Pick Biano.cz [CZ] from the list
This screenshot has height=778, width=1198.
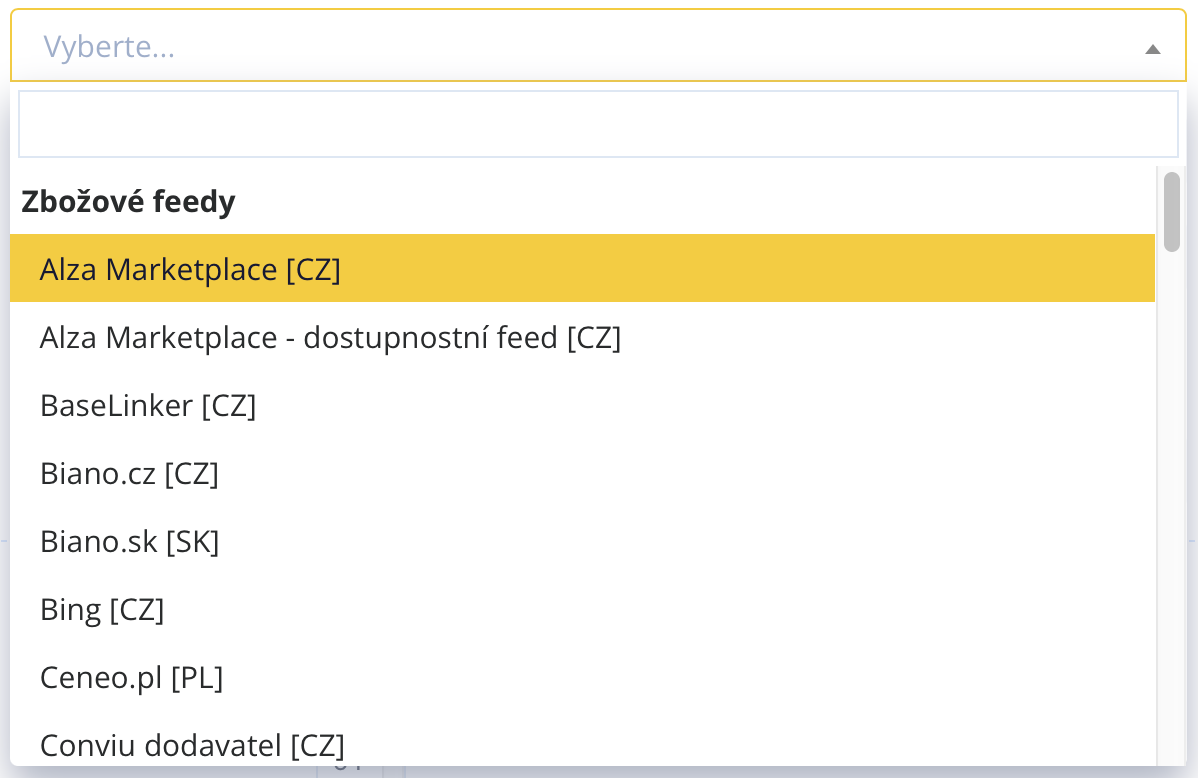pos(129,474)
